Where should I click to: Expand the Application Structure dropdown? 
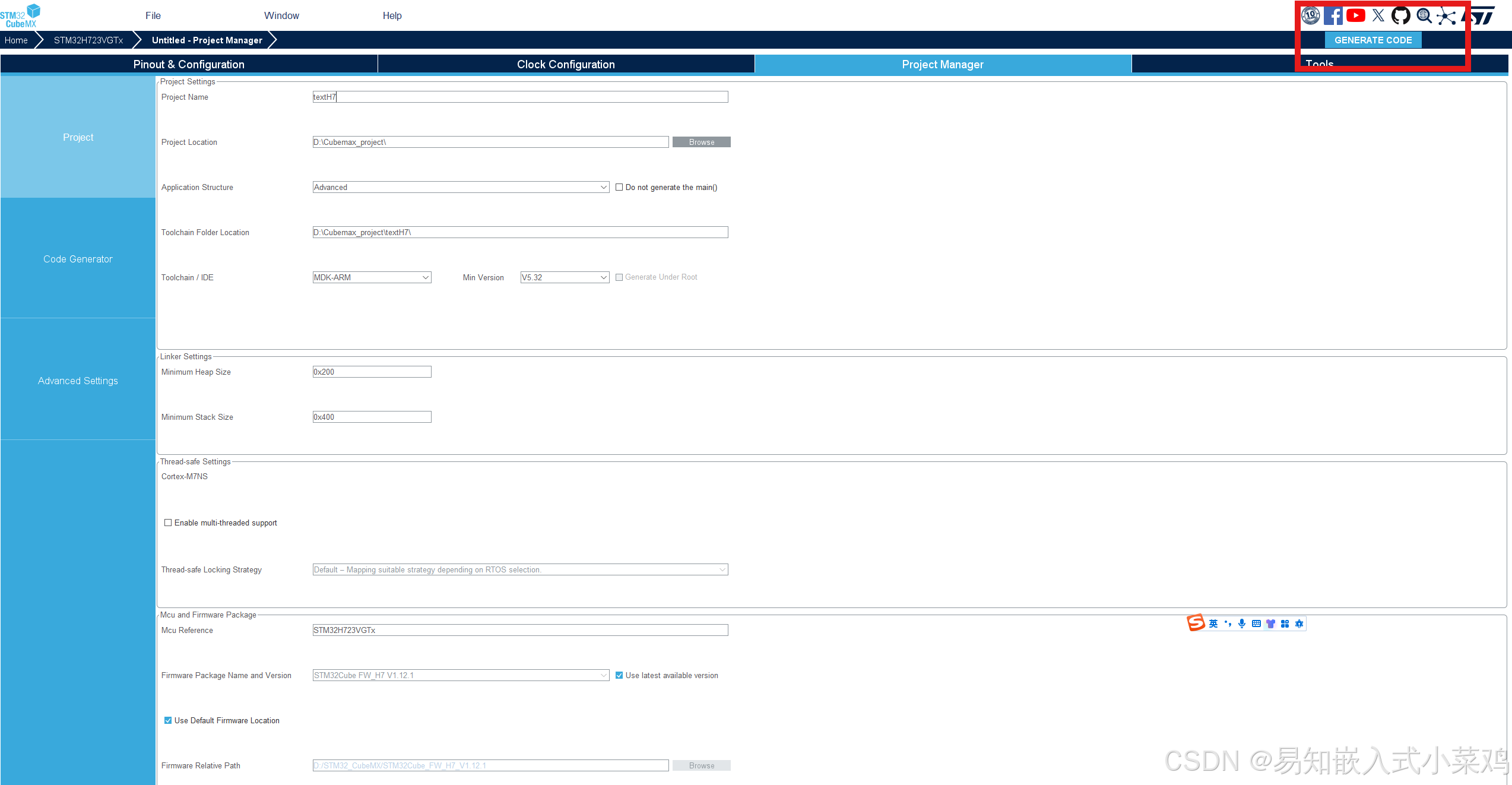coord(603,187)
